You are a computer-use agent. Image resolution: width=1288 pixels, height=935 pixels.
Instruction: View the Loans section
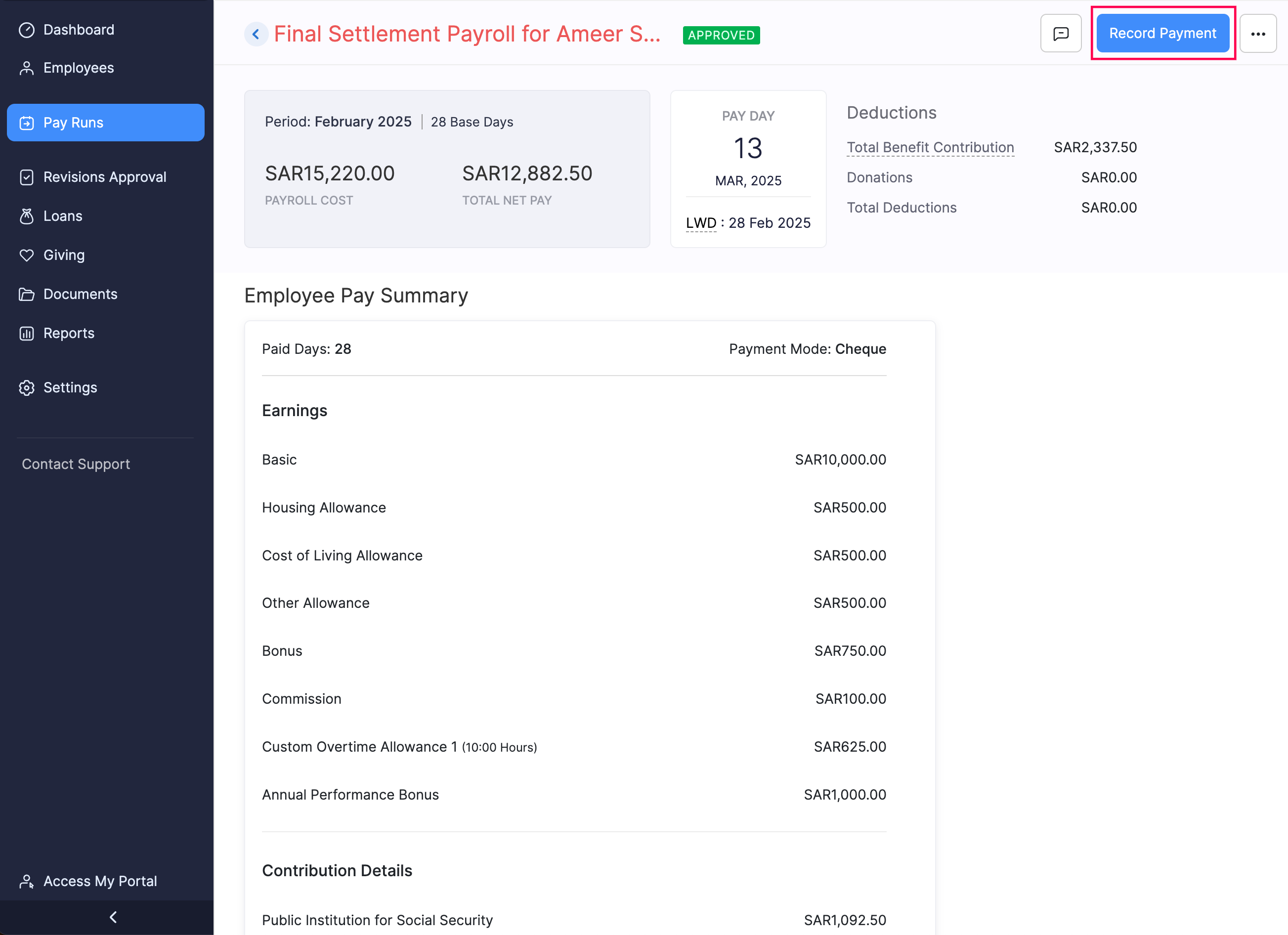(x=62, y=216)
